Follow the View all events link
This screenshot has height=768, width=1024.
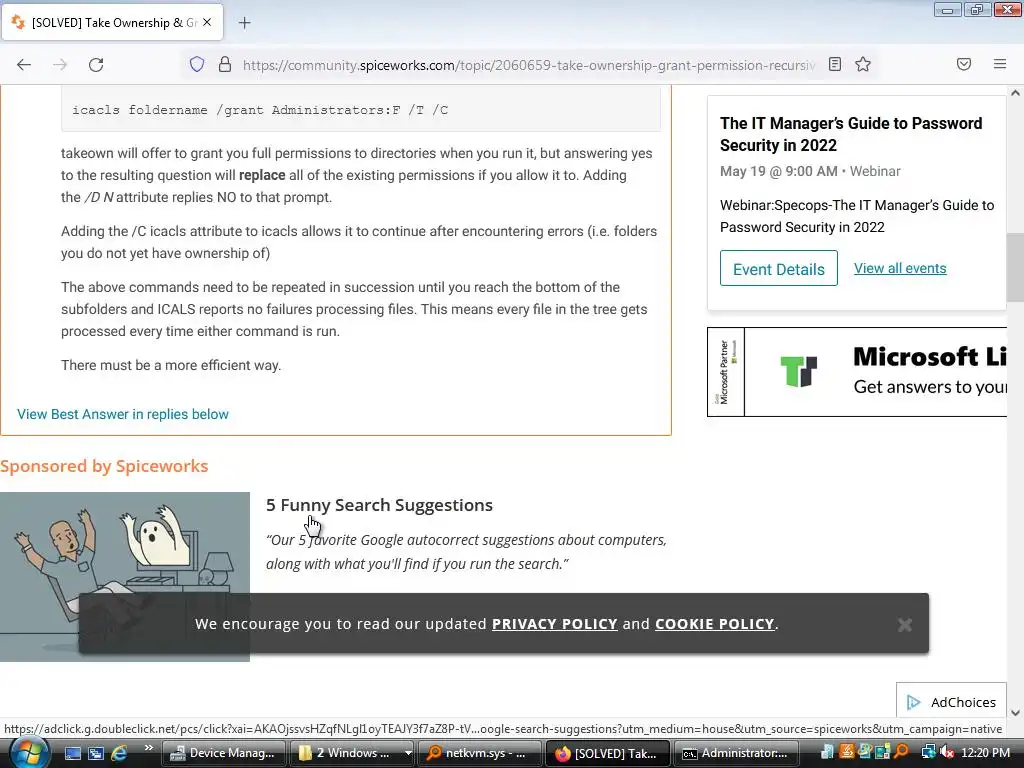tap(900, 268)
